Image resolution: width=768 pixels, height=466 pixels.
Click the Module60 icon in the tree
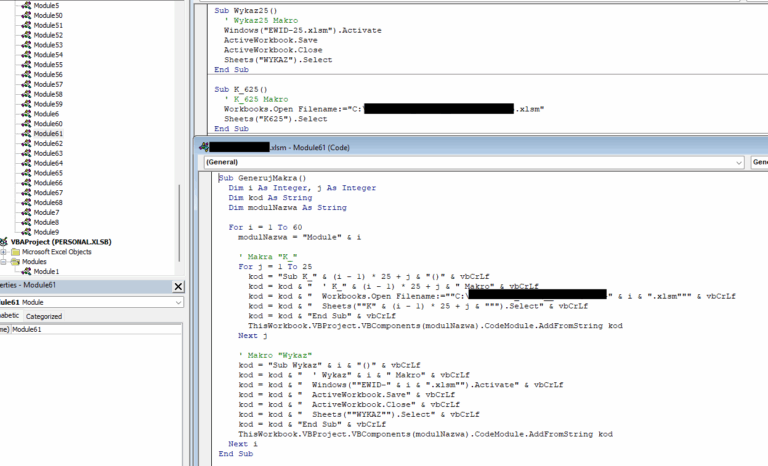(25, 124)
